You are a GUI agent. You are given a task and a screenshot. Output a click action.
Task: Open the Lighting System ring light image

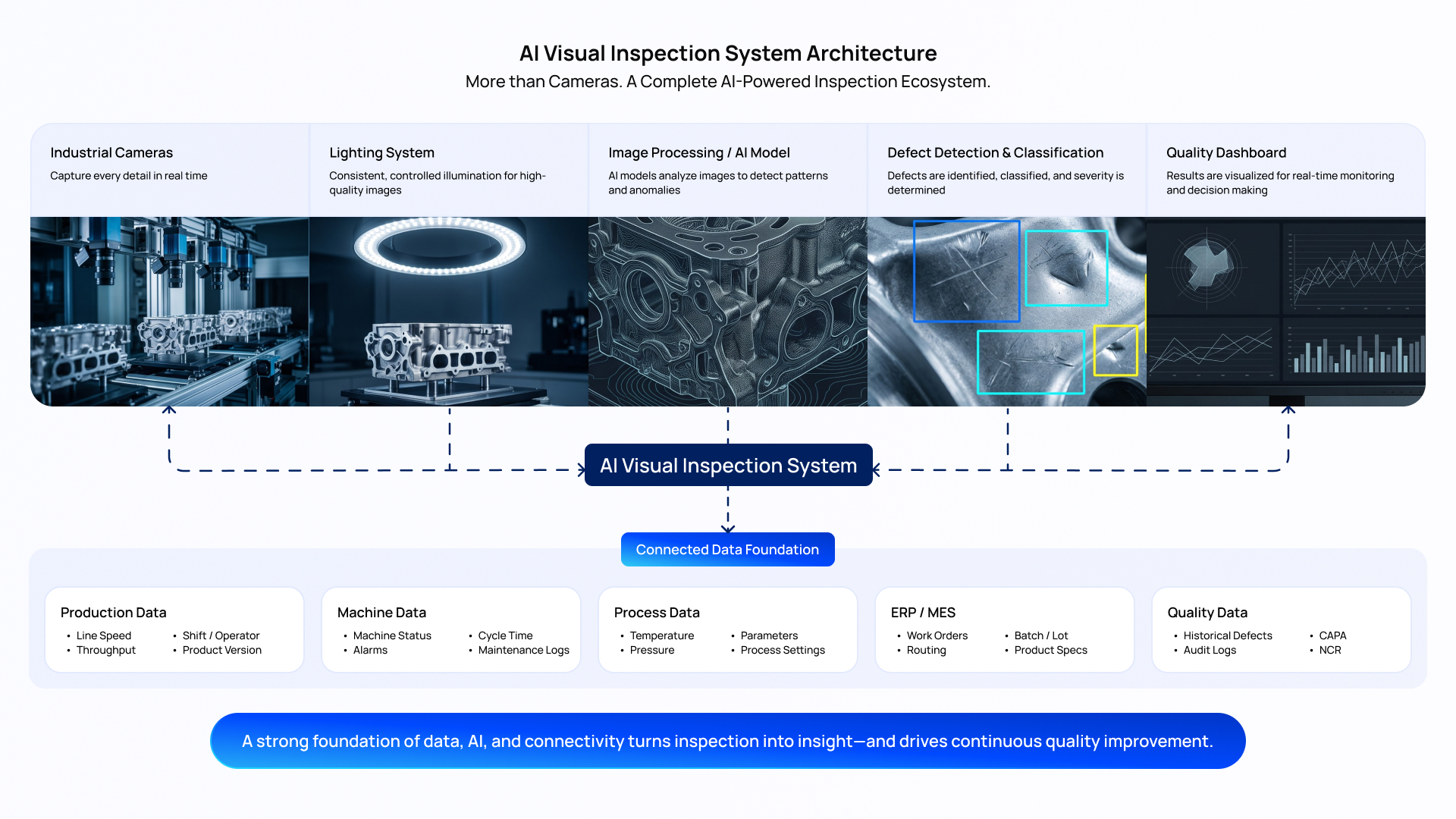[449, 311]
